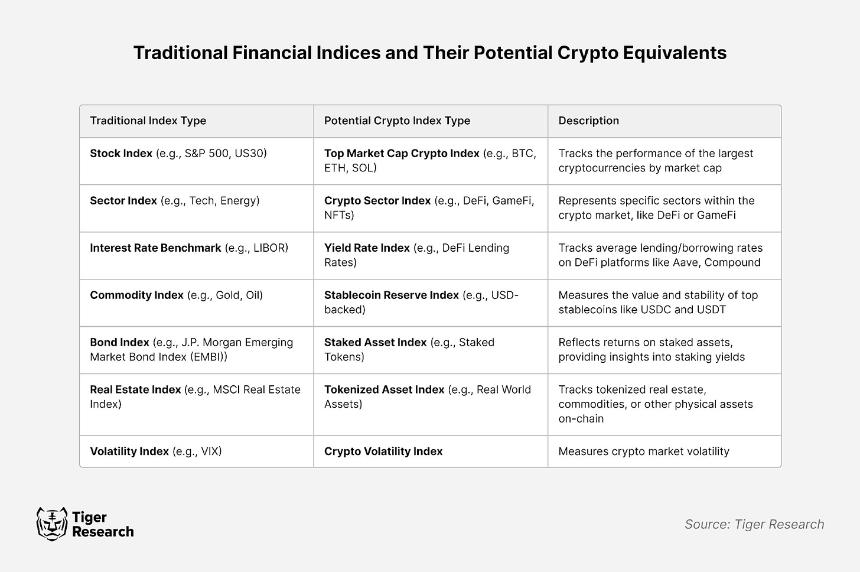Click the Crypto Sector Index cell

pyautogui.click(x=431, y=208)
